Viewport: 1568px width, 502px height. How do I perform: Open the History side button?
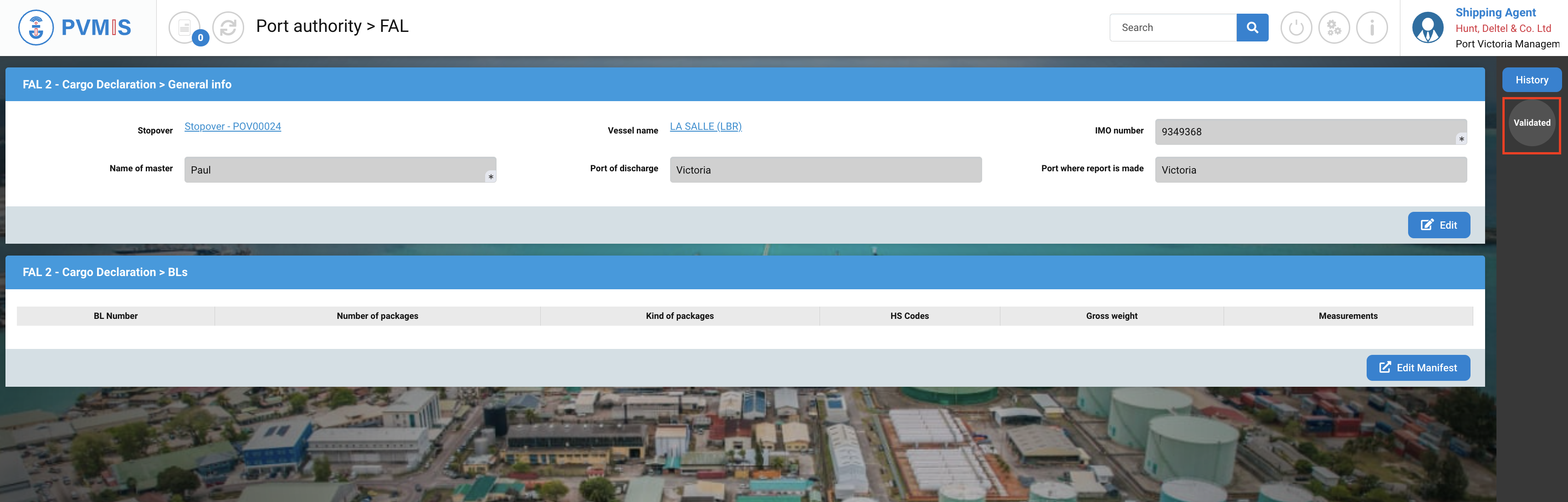1532,80
